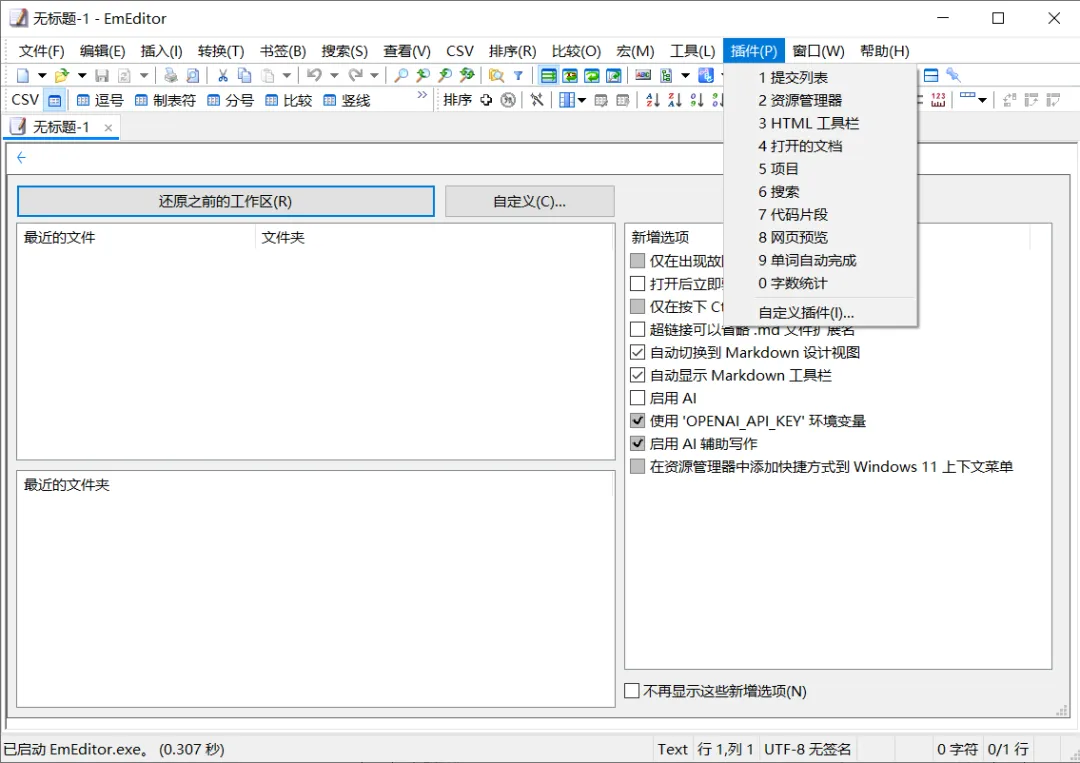The image size is (1080, 763).
Task: Click the Undo arrow icon
Action: pos(314,75)
